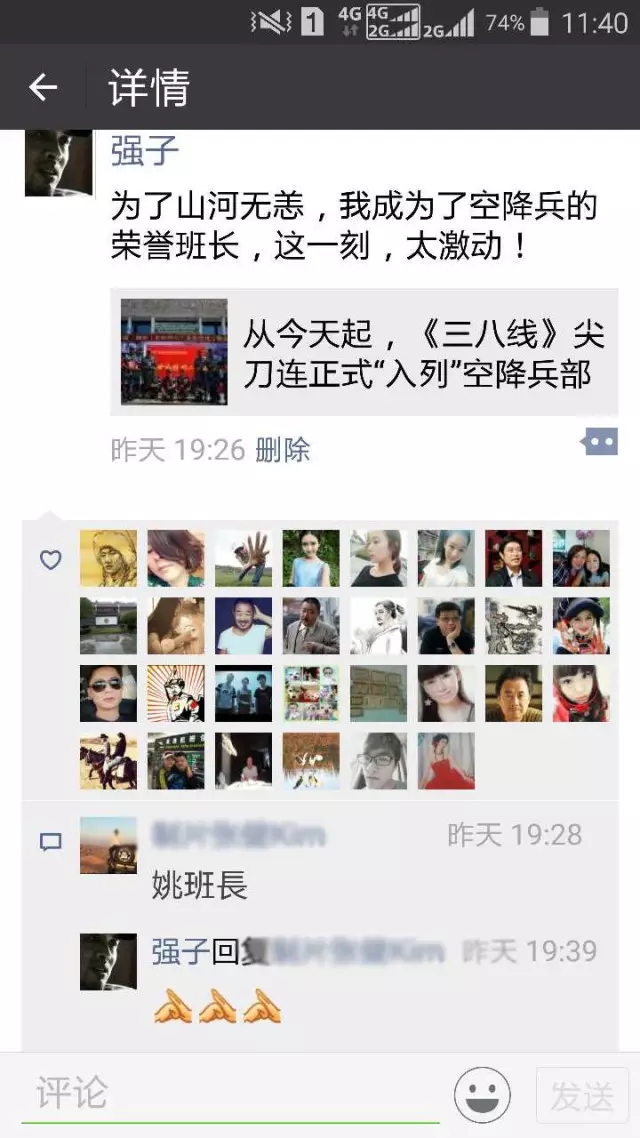The image size is (640, 1138).
Task: Open the 《三八线》 shared article link
Action: point(364,352)
